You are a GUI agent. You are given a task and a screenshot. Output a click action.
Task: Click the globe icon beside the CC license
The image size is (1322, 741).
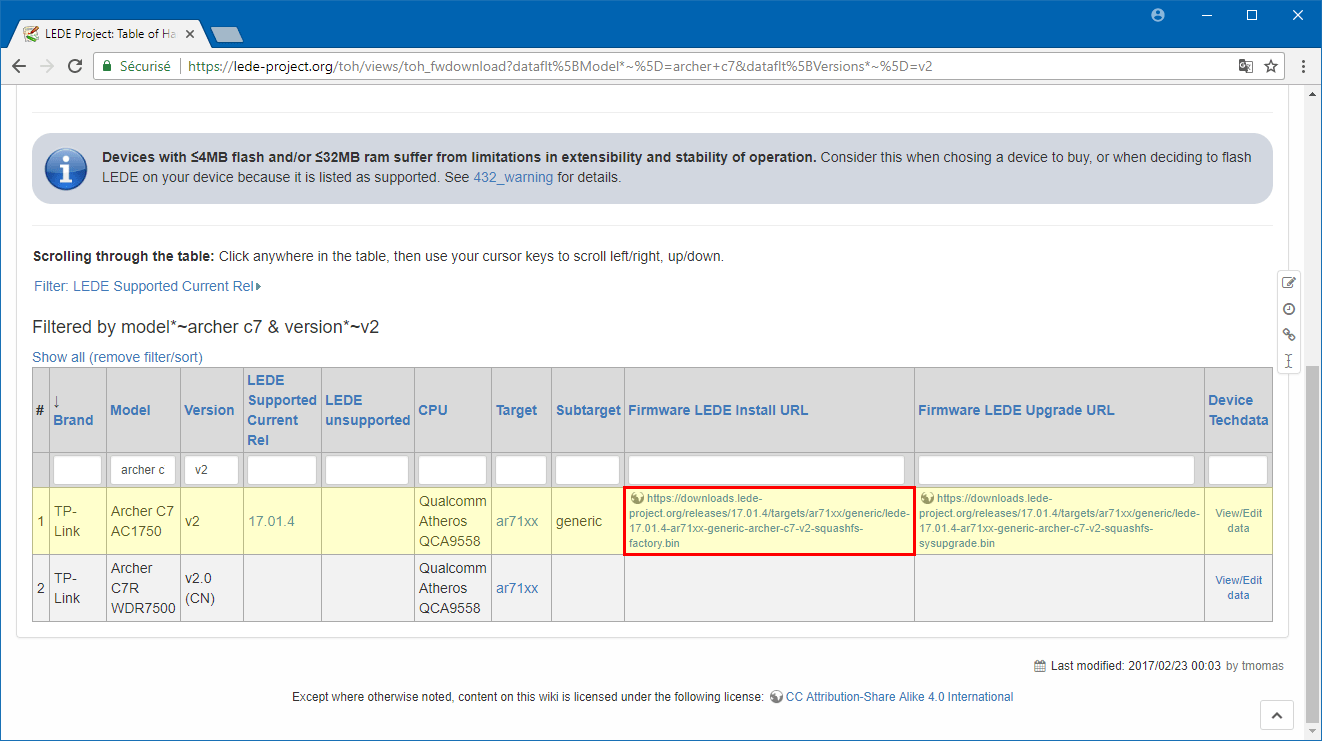point(777,697)
